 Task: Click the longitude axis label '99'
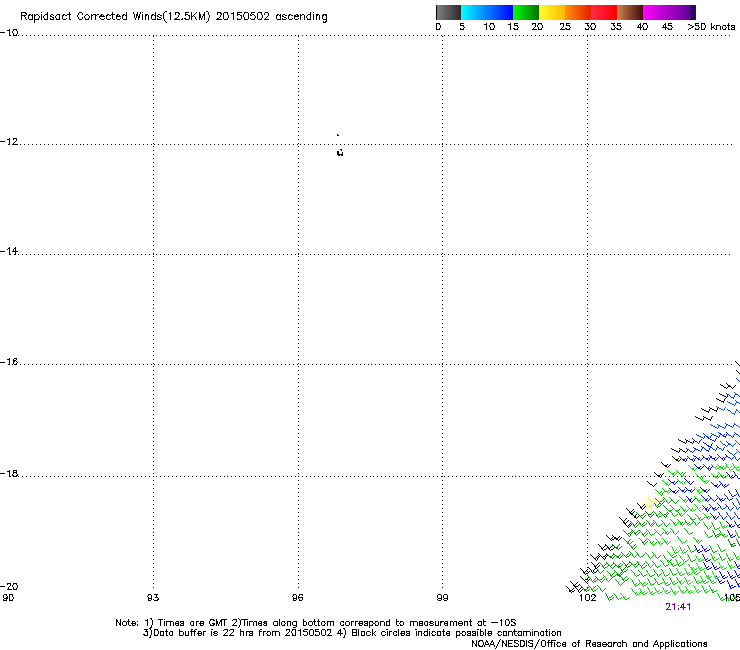point(442,598)
